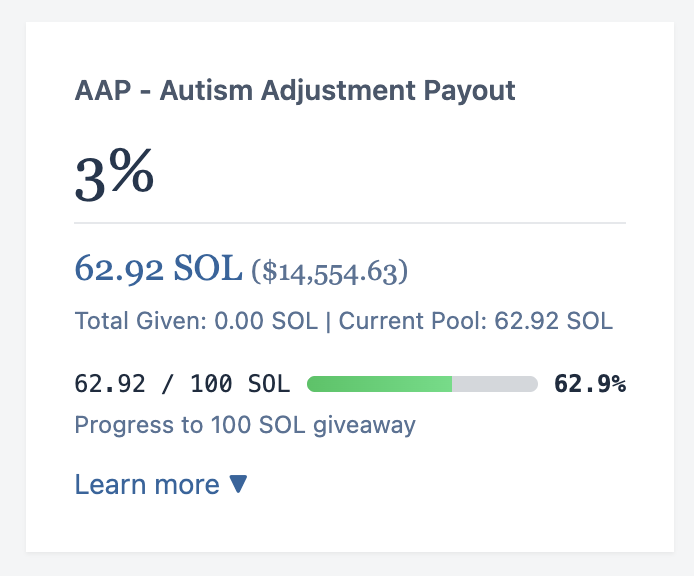
Task: Click the Current Pool: 62.92 SOL text
Action: point(476,321)
